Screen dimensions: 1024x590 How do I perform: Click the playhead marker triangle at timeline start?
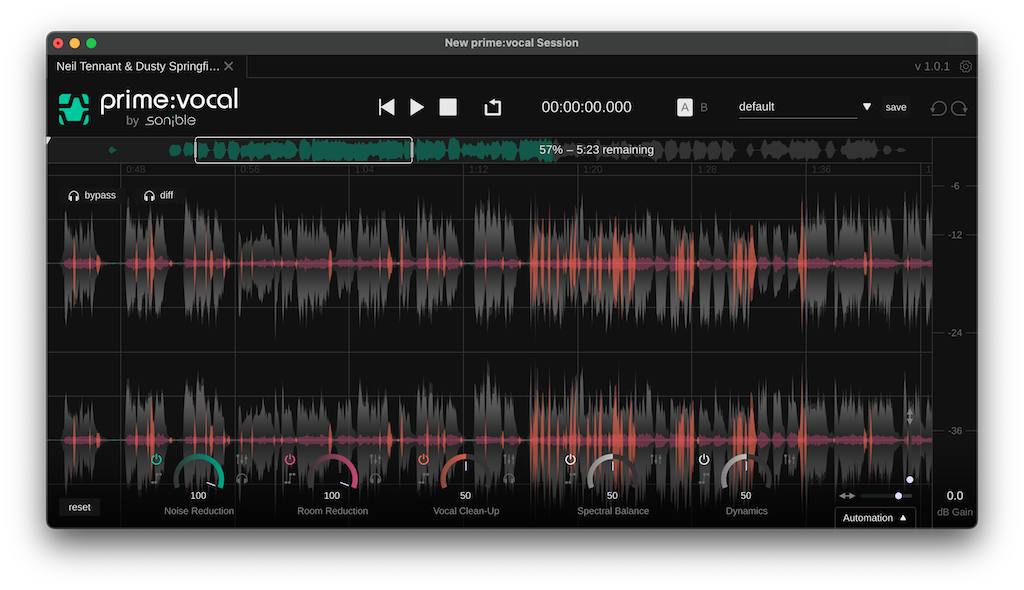point(48,140)
